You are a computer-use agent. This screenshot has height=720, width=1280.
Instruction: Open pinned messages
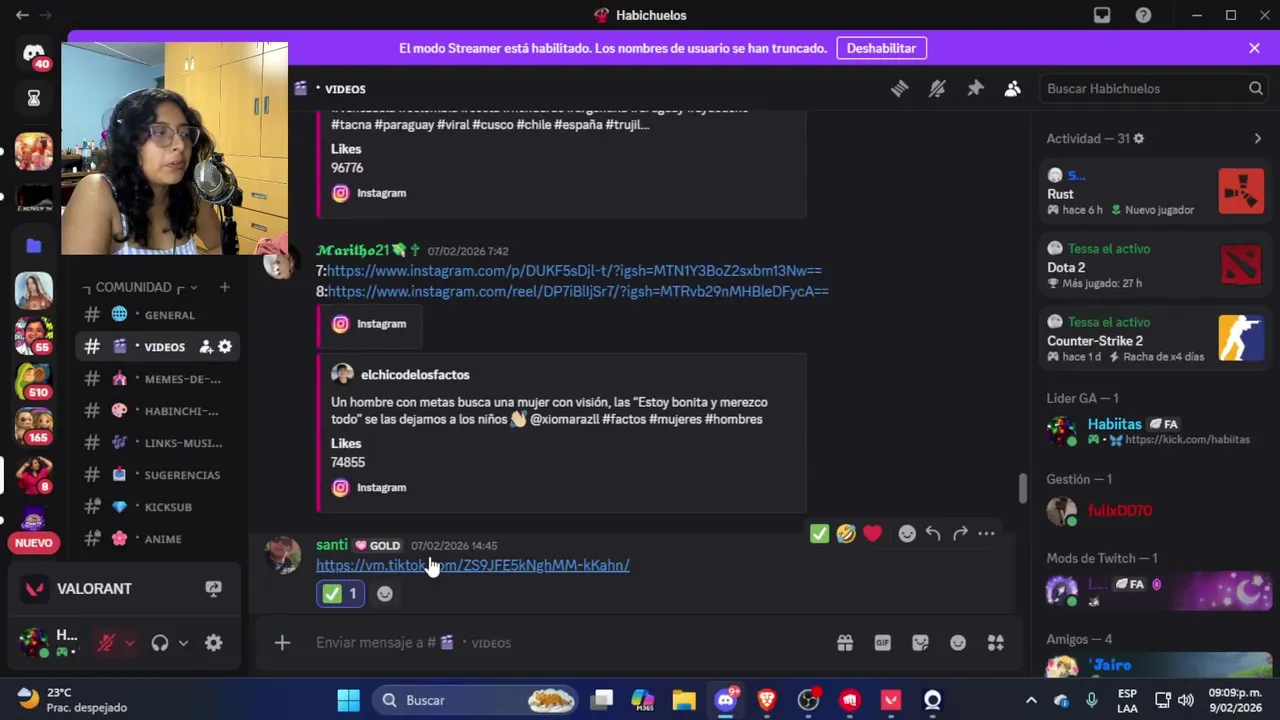(x=975, y=89)
